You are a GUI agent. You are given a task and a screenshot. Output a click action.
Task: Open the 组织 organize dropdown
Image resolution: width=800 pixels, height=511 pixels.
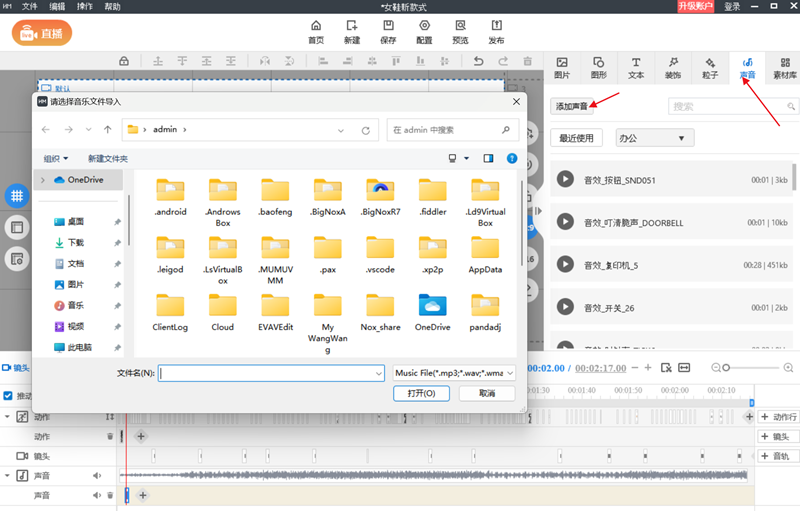pyautogui.click(x=56, y=159)
